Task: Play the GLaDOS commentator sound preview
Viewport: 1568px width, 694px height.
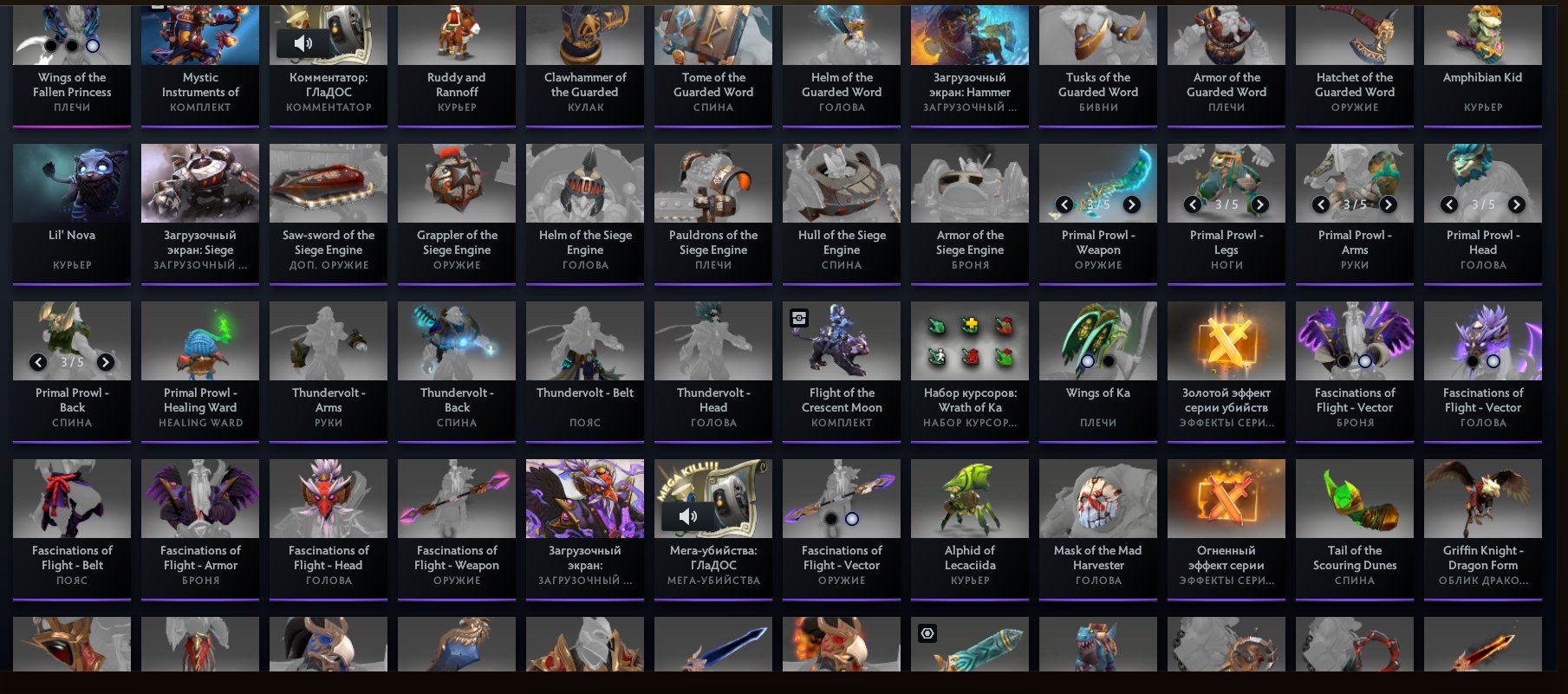Action: (x=303, y=43)
